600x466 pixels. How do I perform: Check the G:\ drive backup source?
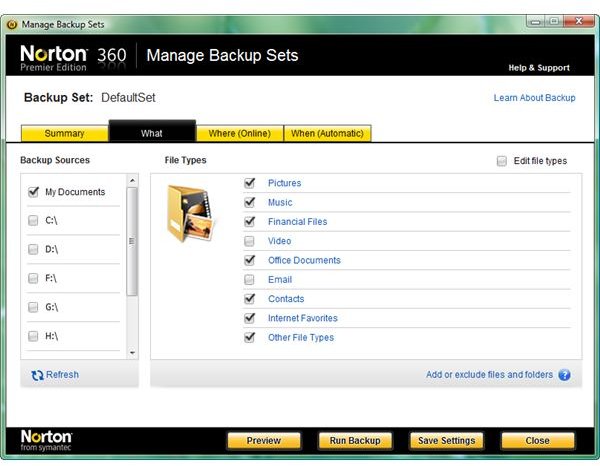[33, 307]
